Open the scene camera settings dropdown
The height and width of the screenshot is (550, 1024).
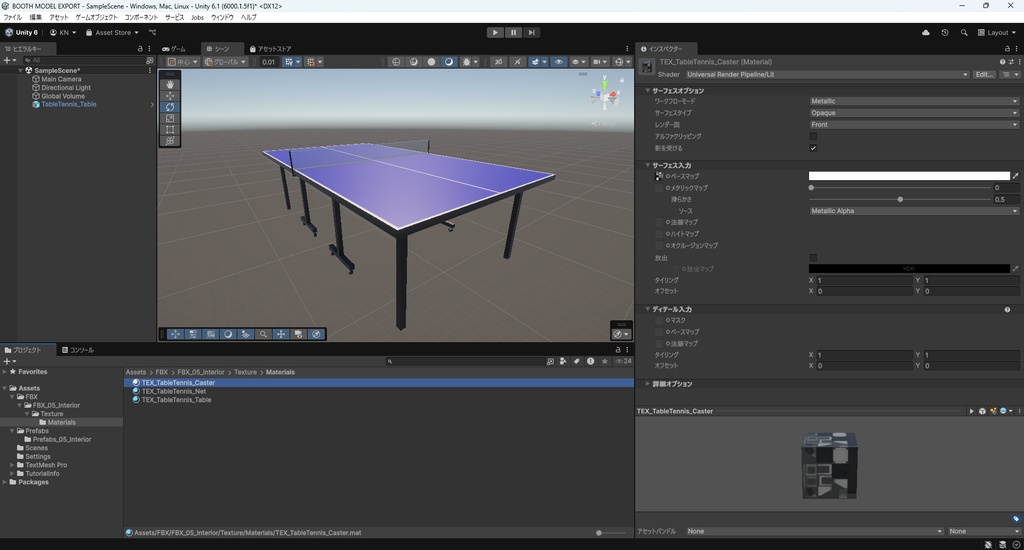point(599,62)
